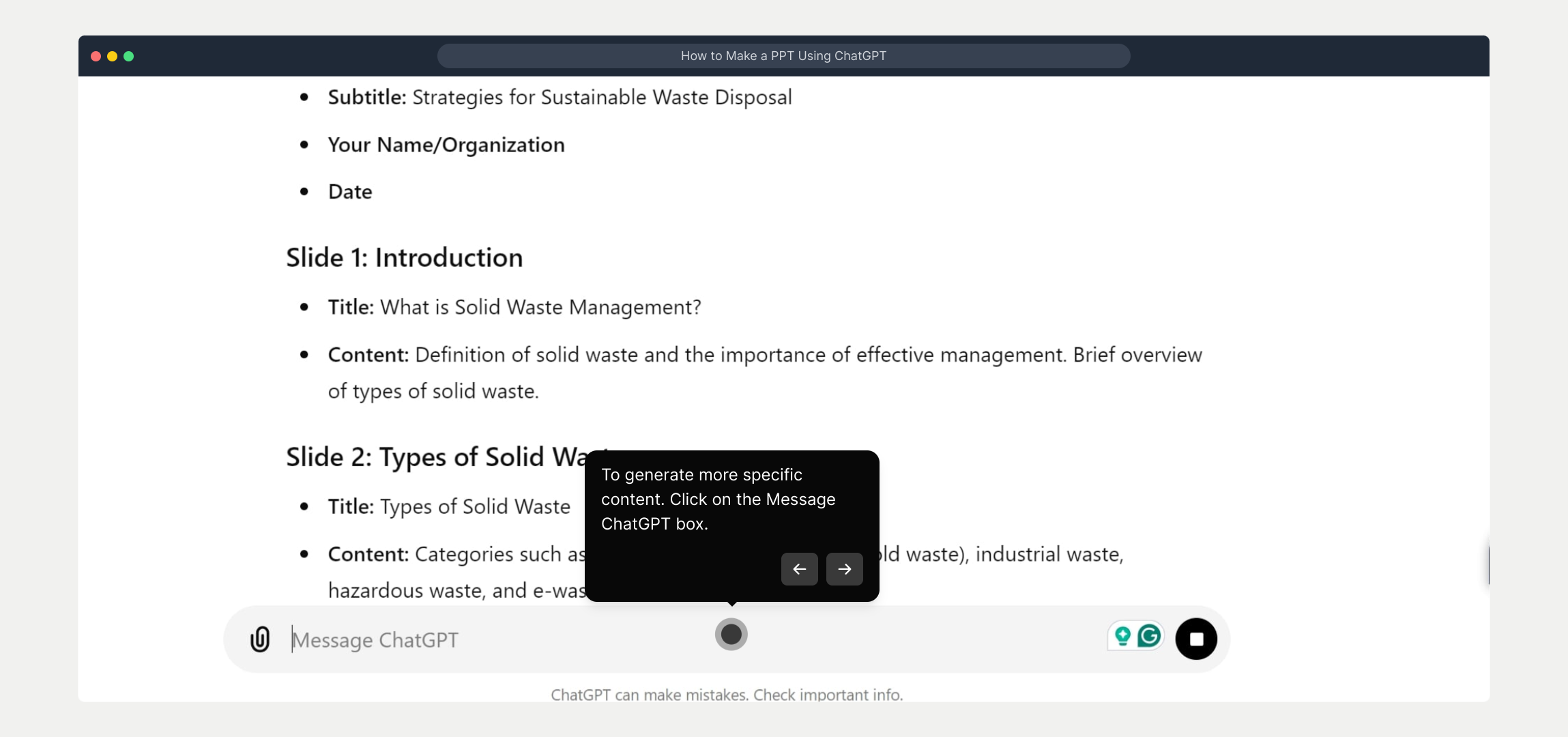Go back a step using the left chevron
1568x737 pixels.
[800, 568]
